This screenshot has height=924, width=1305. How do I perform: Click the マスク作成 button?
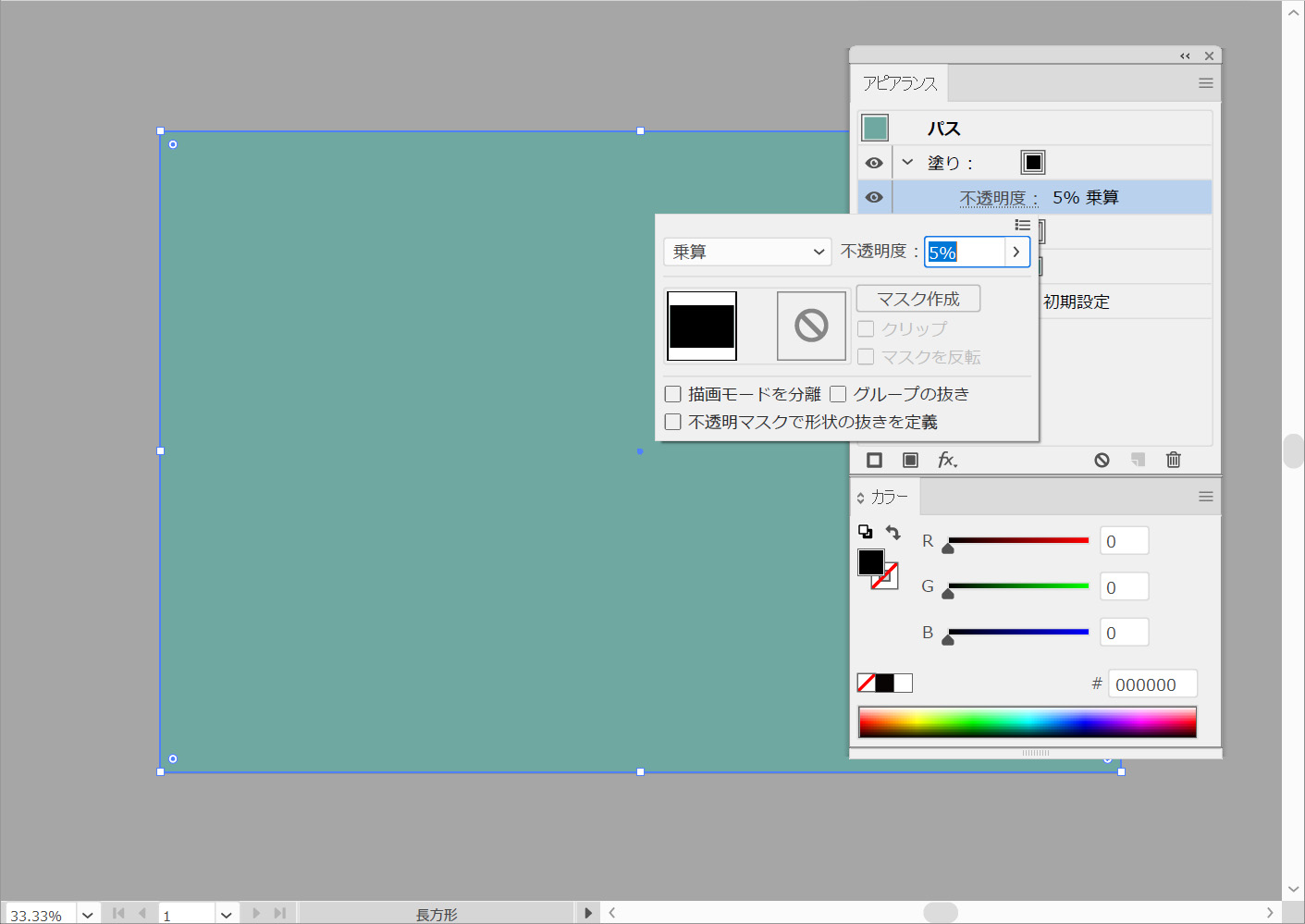point(917,299)
